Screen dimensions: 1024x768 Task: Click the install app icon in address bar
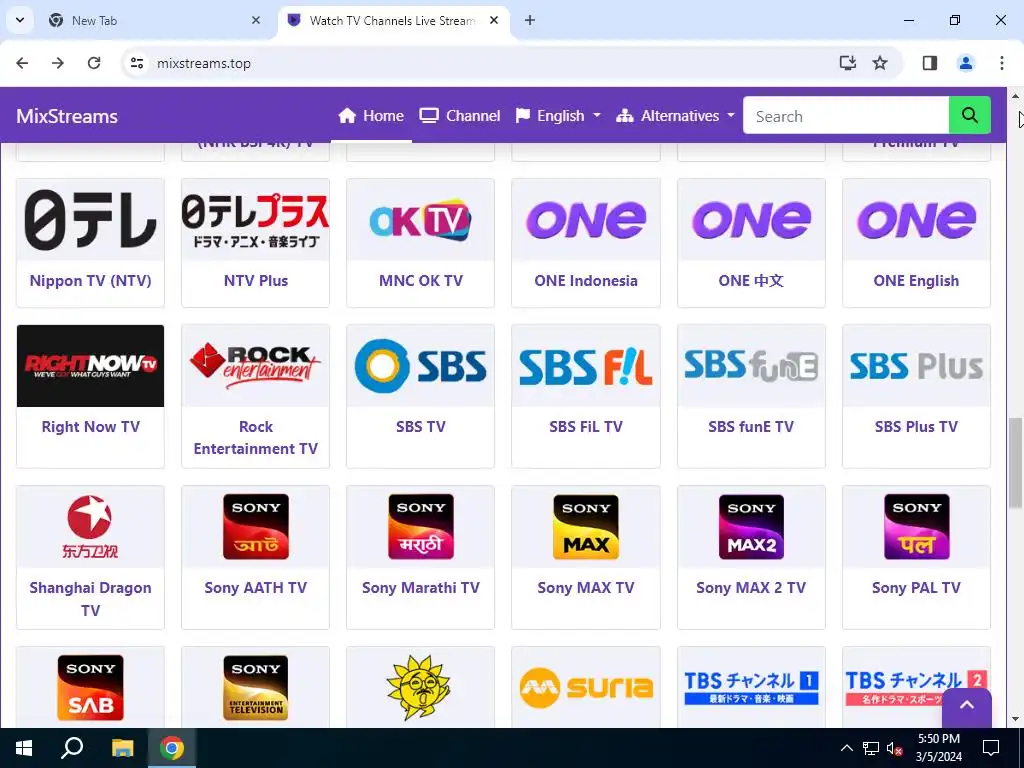pyautogui.click(x=847, y=63)
